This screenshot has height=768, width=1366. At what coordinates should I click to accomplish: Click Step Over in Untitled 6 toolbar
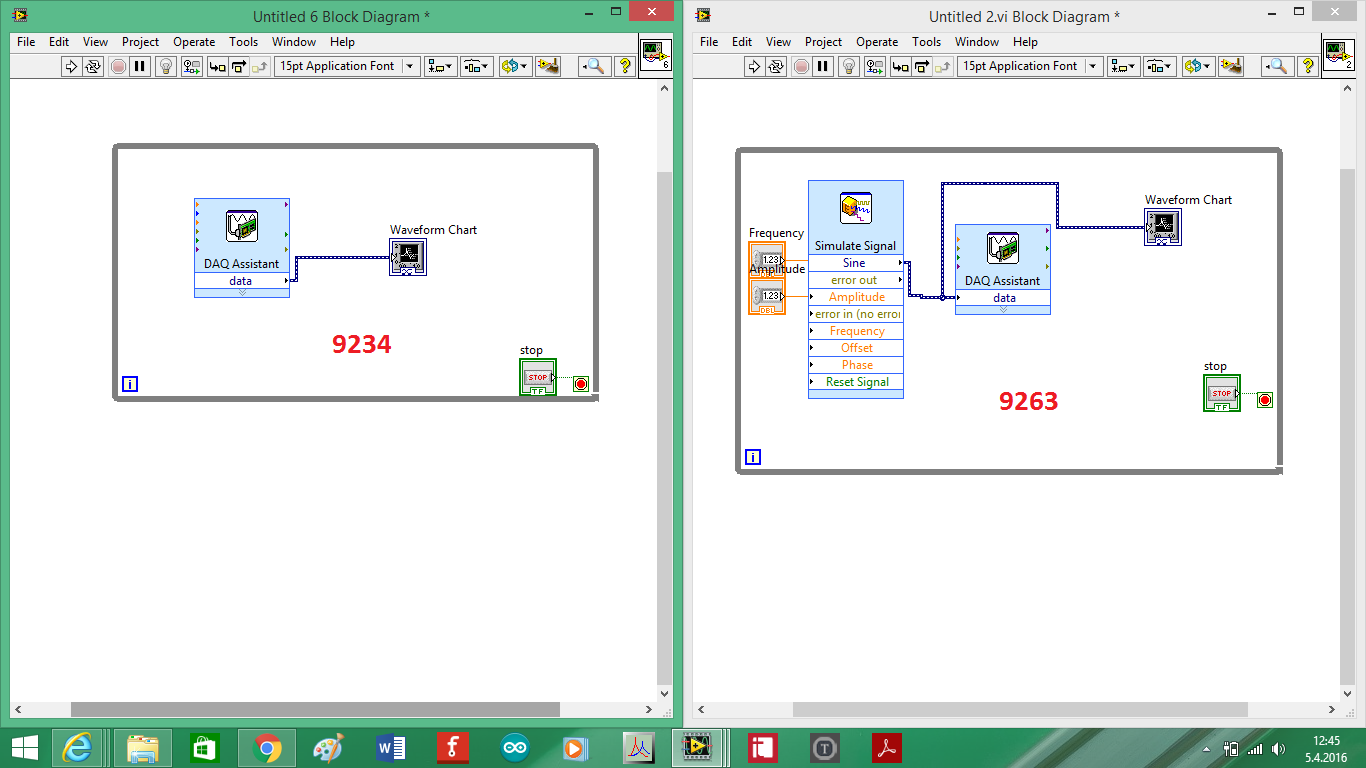(x=239, y=66)
